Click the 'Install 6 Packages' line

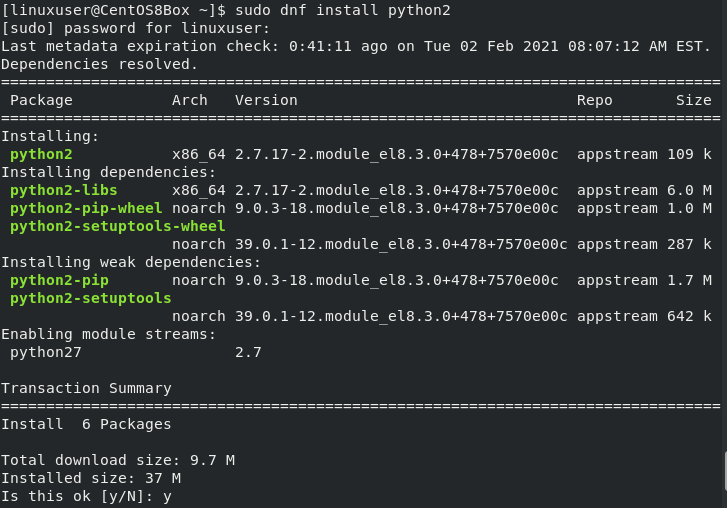pyautogui.click(x=86, y=424)
